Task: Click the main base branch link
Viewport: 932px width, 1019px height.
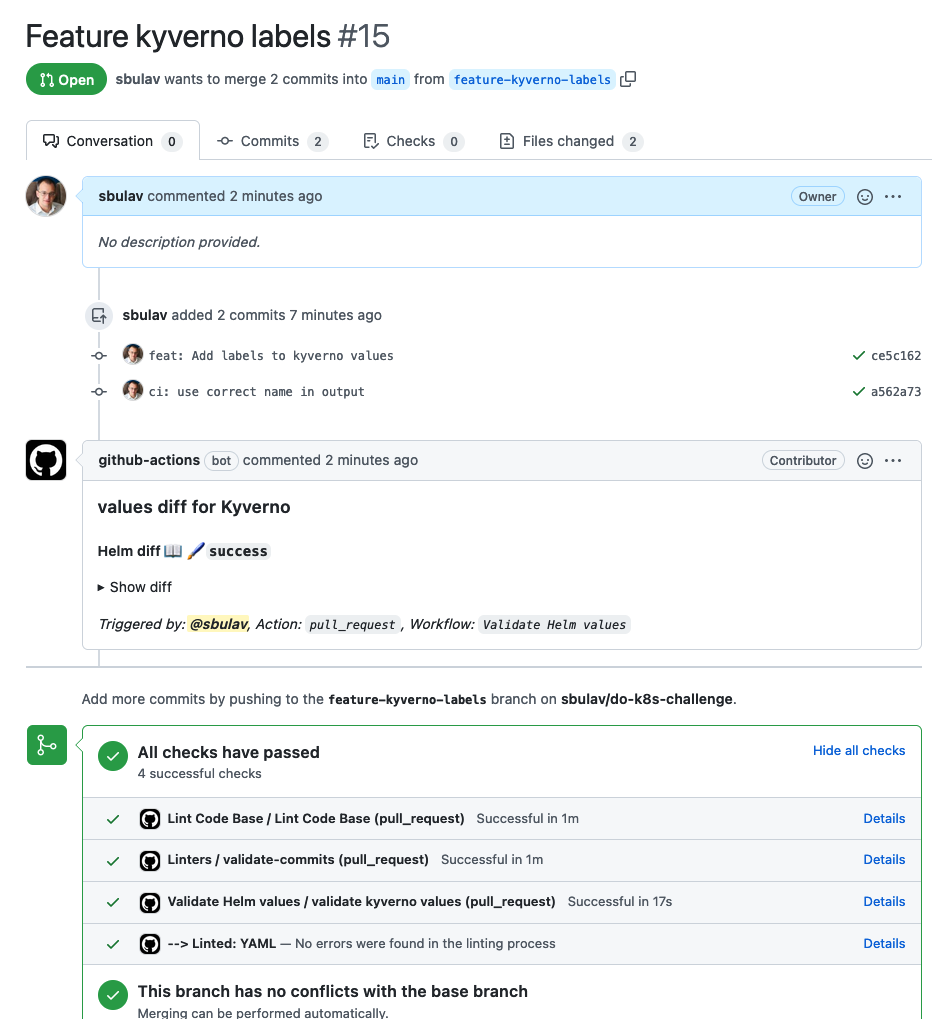Action: [391, 79]
